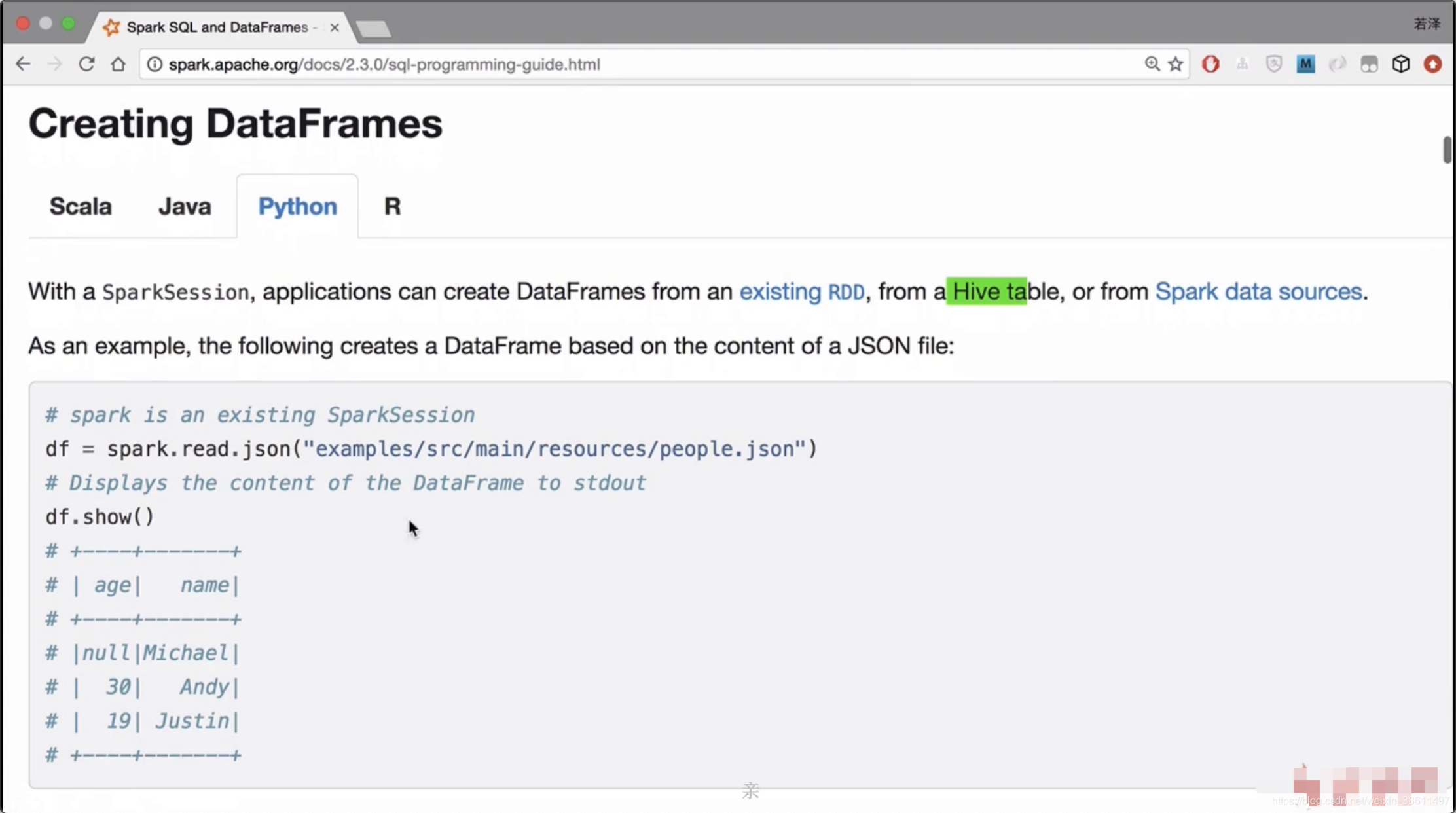Click the '# Displays the content' comment line
Screen dimensions: 1456x813
pos(346,483)
